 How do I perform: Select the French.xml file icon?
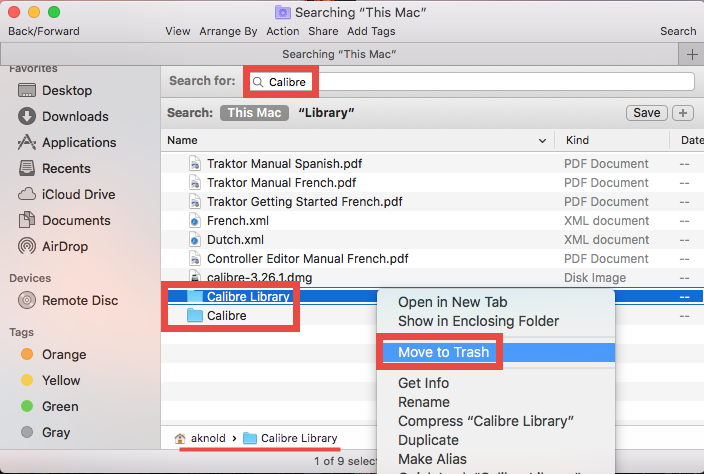(194, 221)
